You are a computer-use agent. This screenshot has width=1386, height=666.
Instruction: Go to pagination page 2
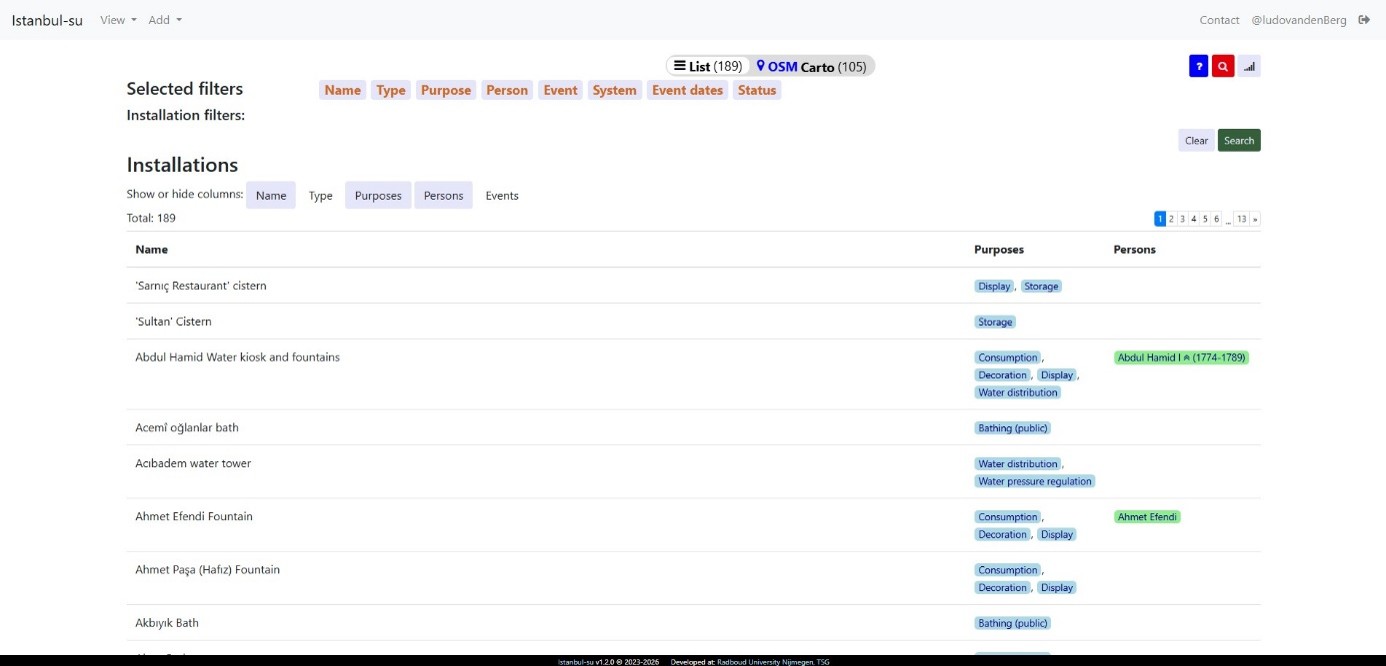1171,219
